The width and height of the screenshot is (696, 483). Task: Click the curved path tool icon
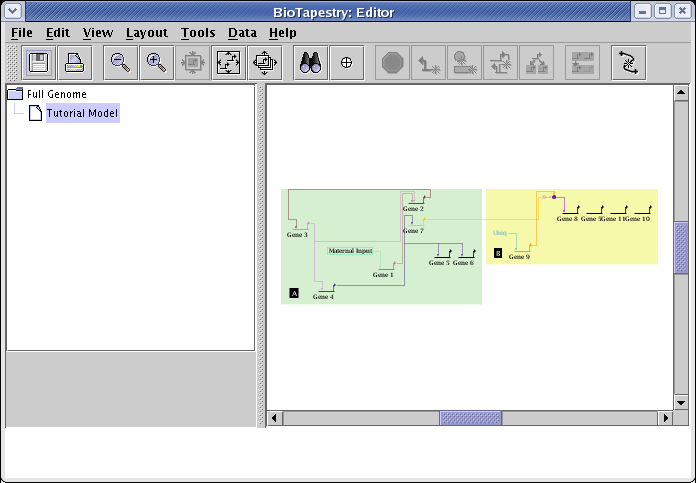coord(628,63)
